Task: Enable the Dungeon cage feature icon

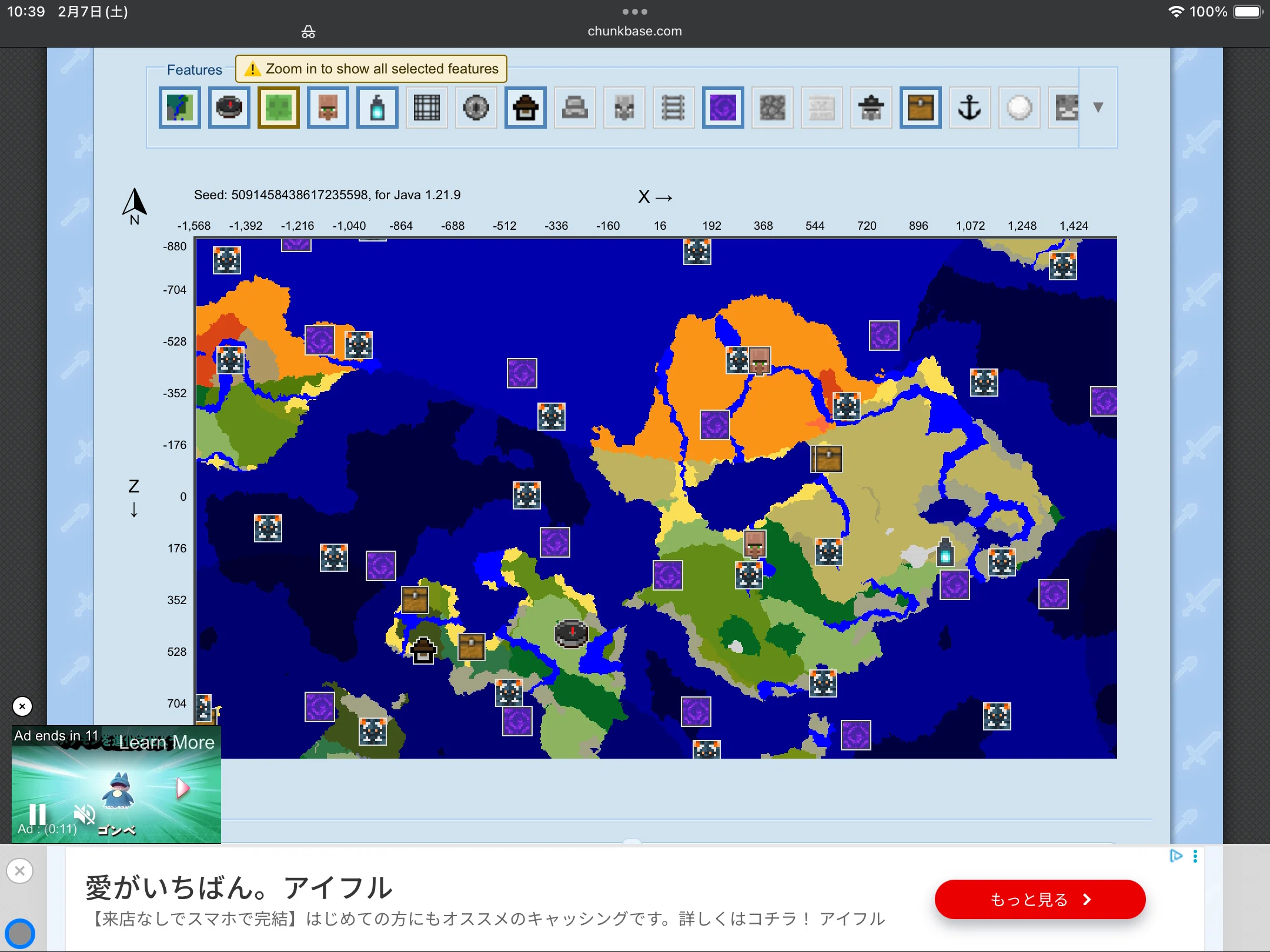Action: click(427, 108)
